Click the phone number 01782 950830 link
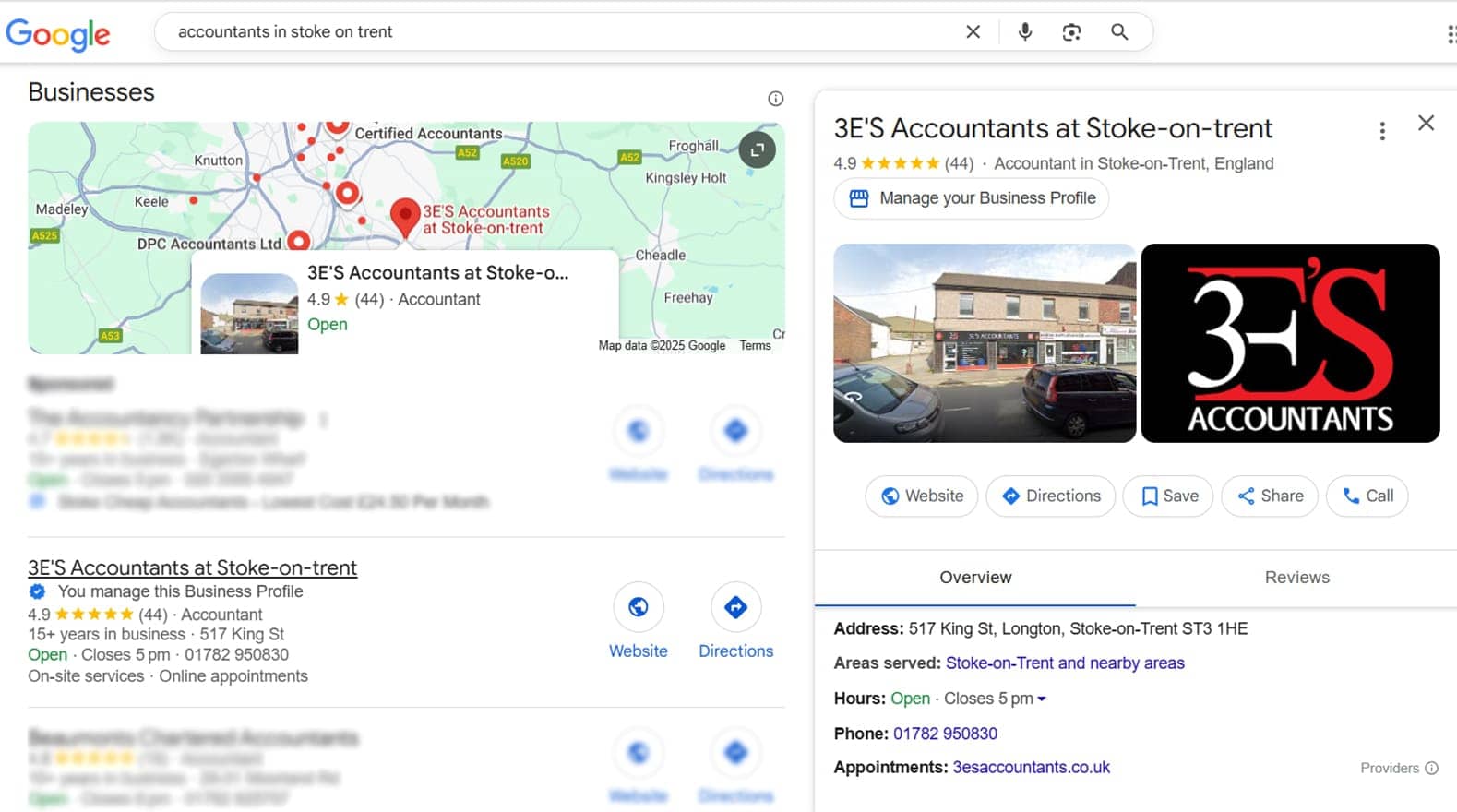Image resolution: width=1457 pixels, height=812 pixels. [x=945, y=734]
